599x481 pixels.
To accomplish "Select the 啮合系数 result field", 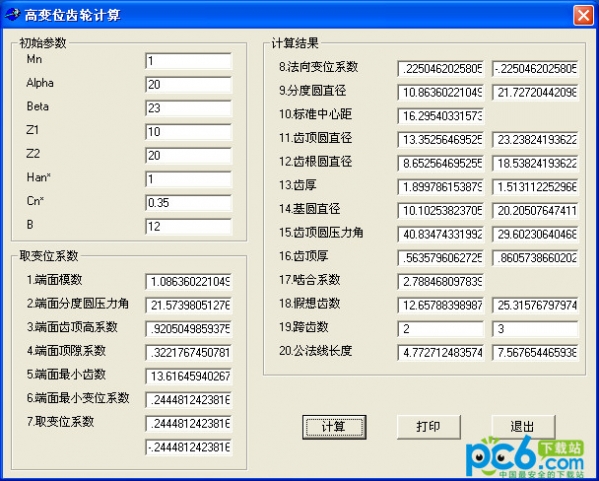I will coord(440,282).
